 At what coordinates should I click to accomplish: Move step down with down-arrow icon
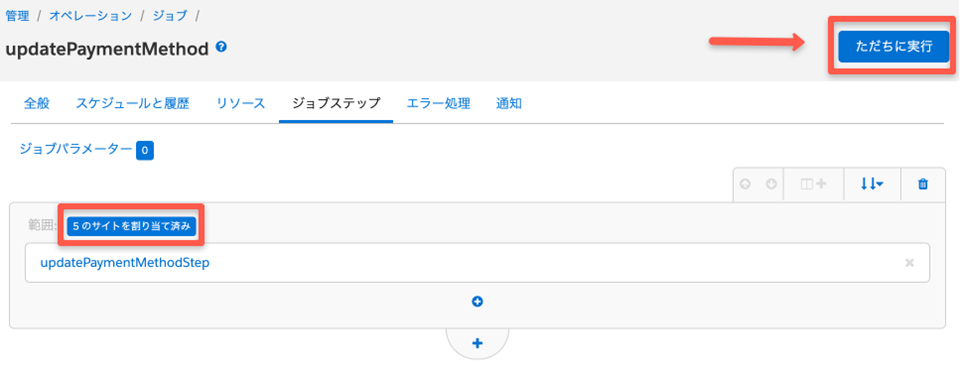(x=771, y=184)
